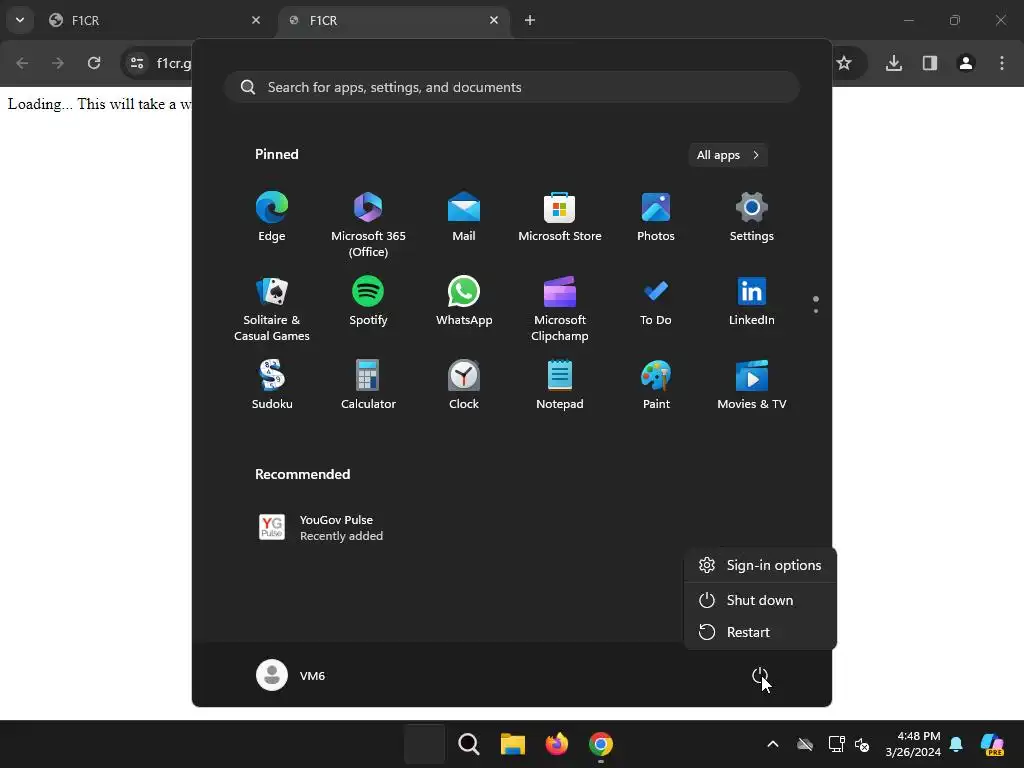This screenshot has width=1024, height=768.
Task: Open Chrome three-dot menu
Action: 1002,63
